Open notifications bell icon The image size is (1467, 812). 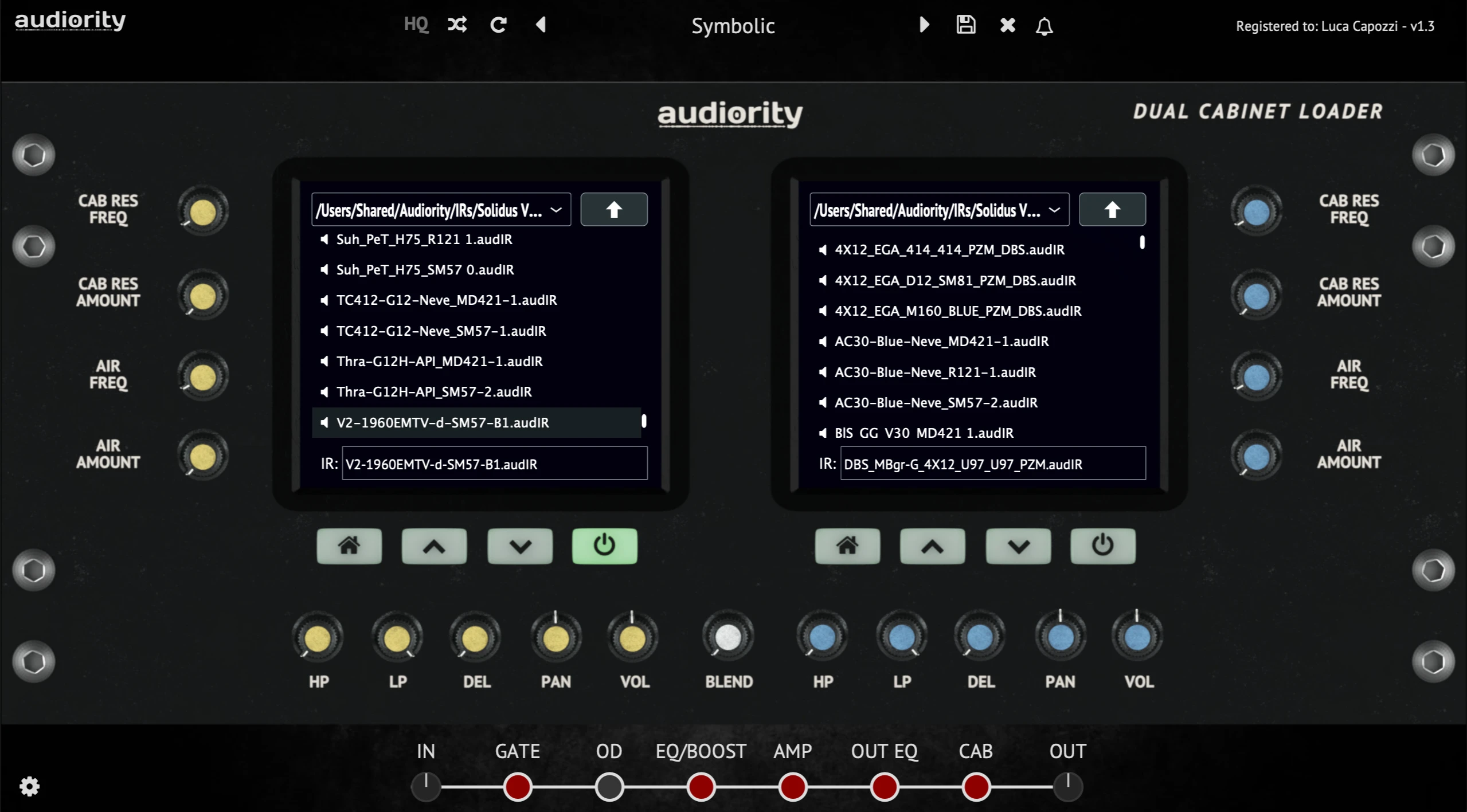1044,26
